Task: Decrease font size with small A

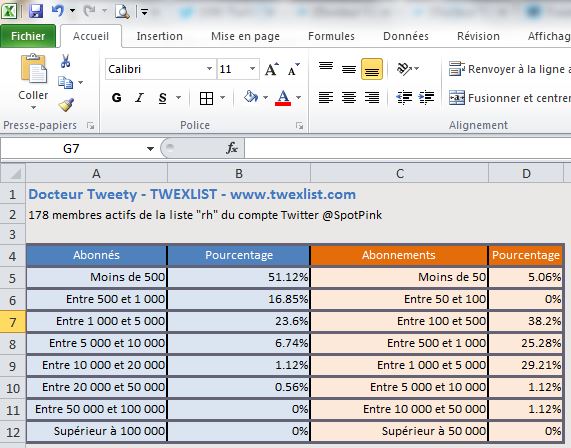Action: [294, 69]
